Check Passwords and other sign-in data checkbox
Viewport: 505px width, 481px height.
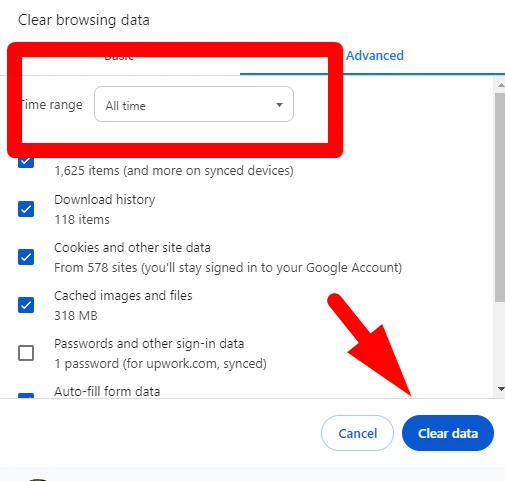pos(26,353)
